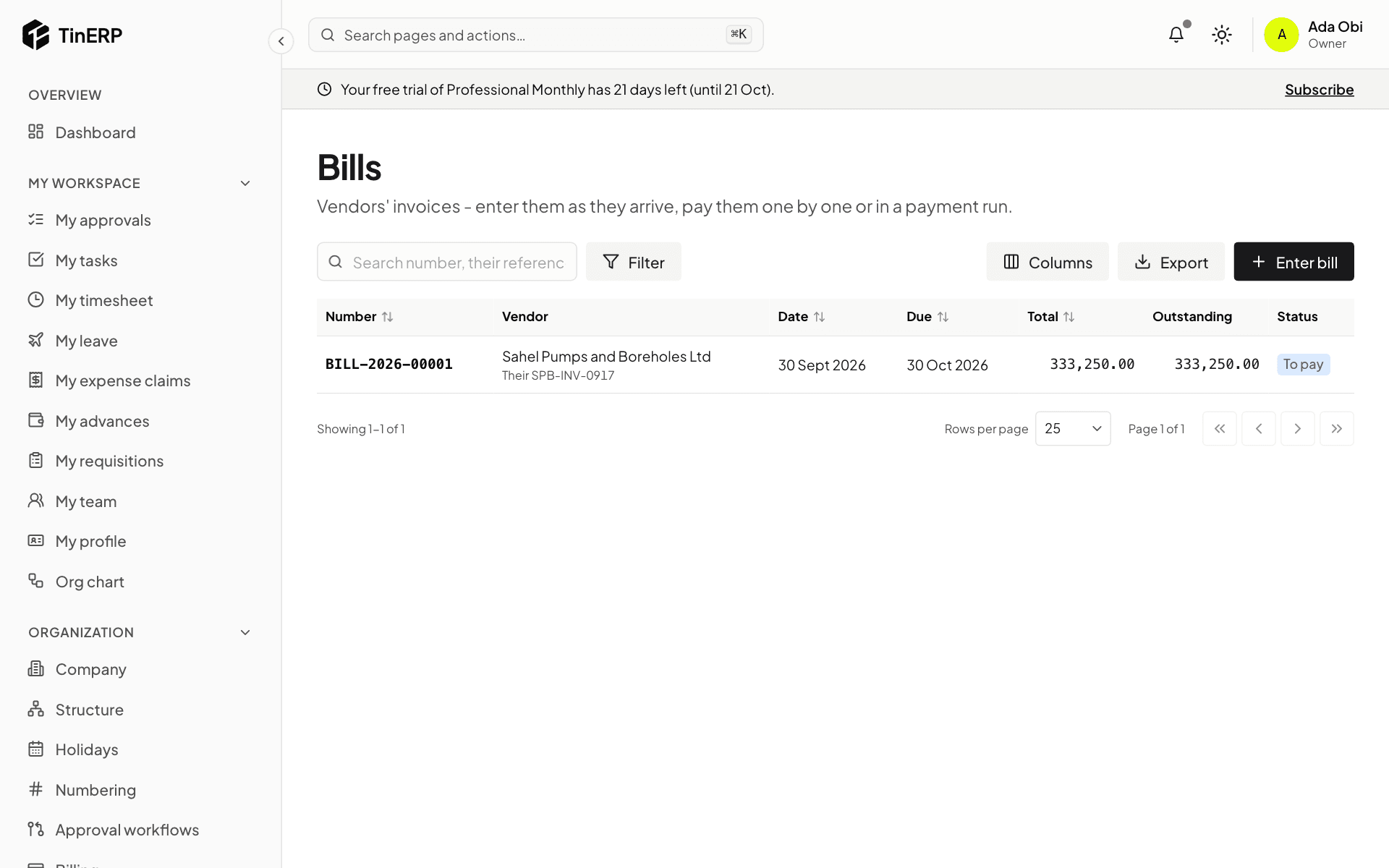
Task: Click the Approval workflows branch icon
Action: coord(35,830)
